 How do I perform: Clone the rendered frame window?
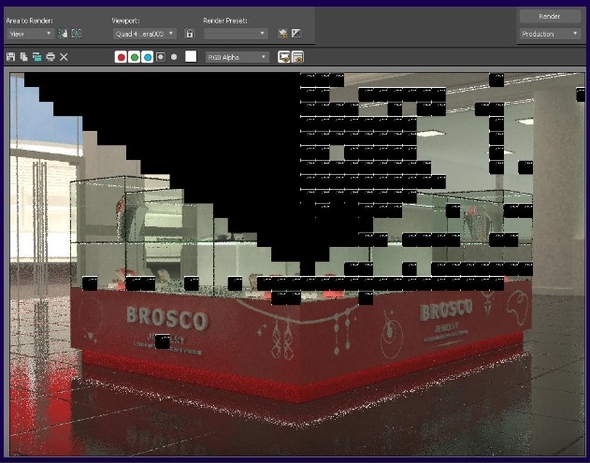(x=37, y=57)
